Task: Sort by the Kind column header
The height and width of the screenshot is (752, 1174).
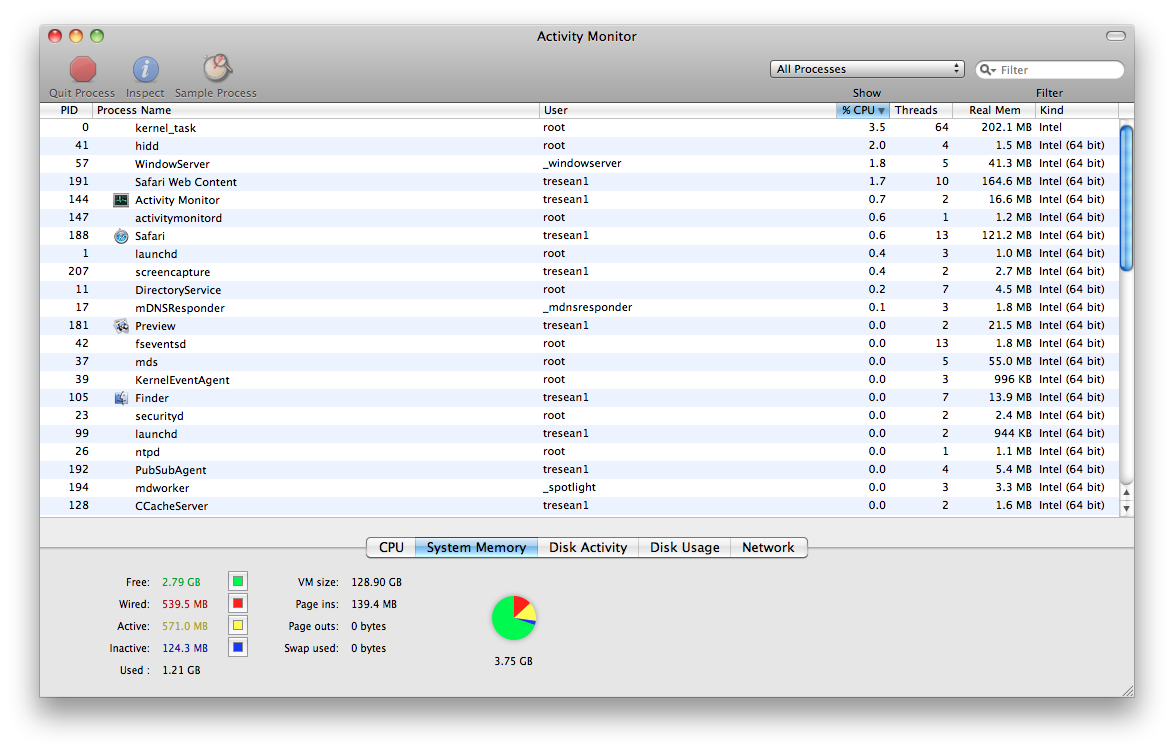Action: (x=1077, y=110)
